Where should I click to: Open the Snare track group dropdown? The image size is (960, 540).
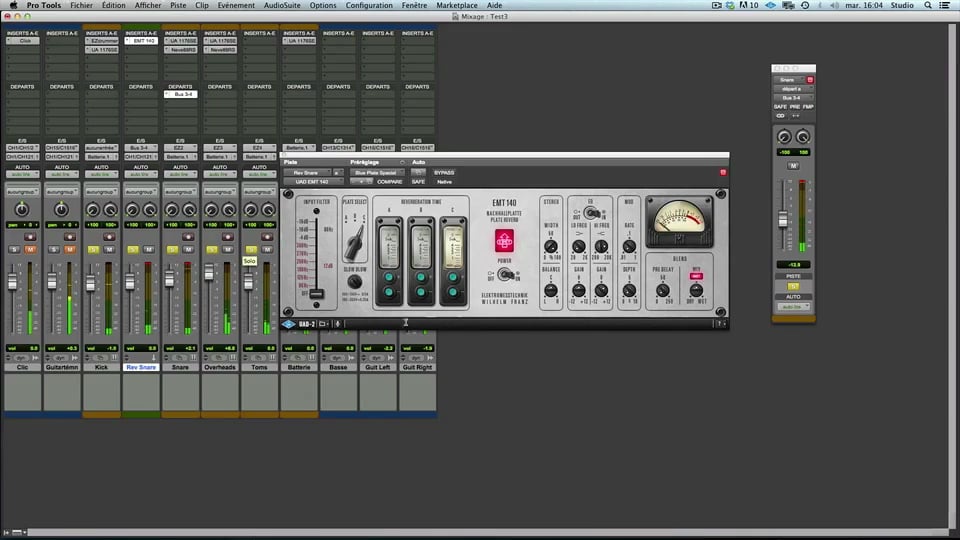(181, 192)
